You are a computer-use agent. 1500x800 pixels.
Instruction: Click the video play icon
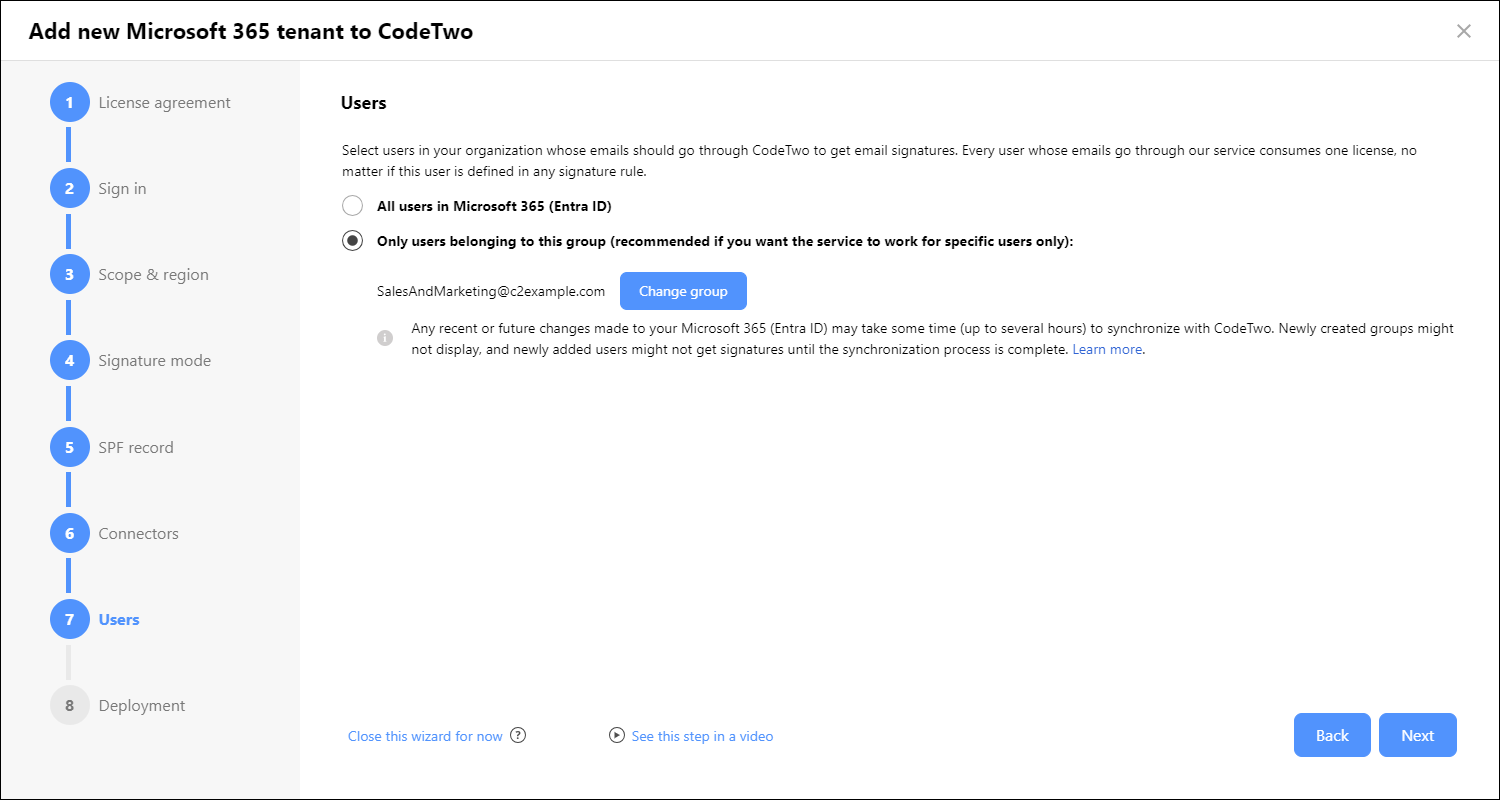pyautogui.click(x=616, y=736)
